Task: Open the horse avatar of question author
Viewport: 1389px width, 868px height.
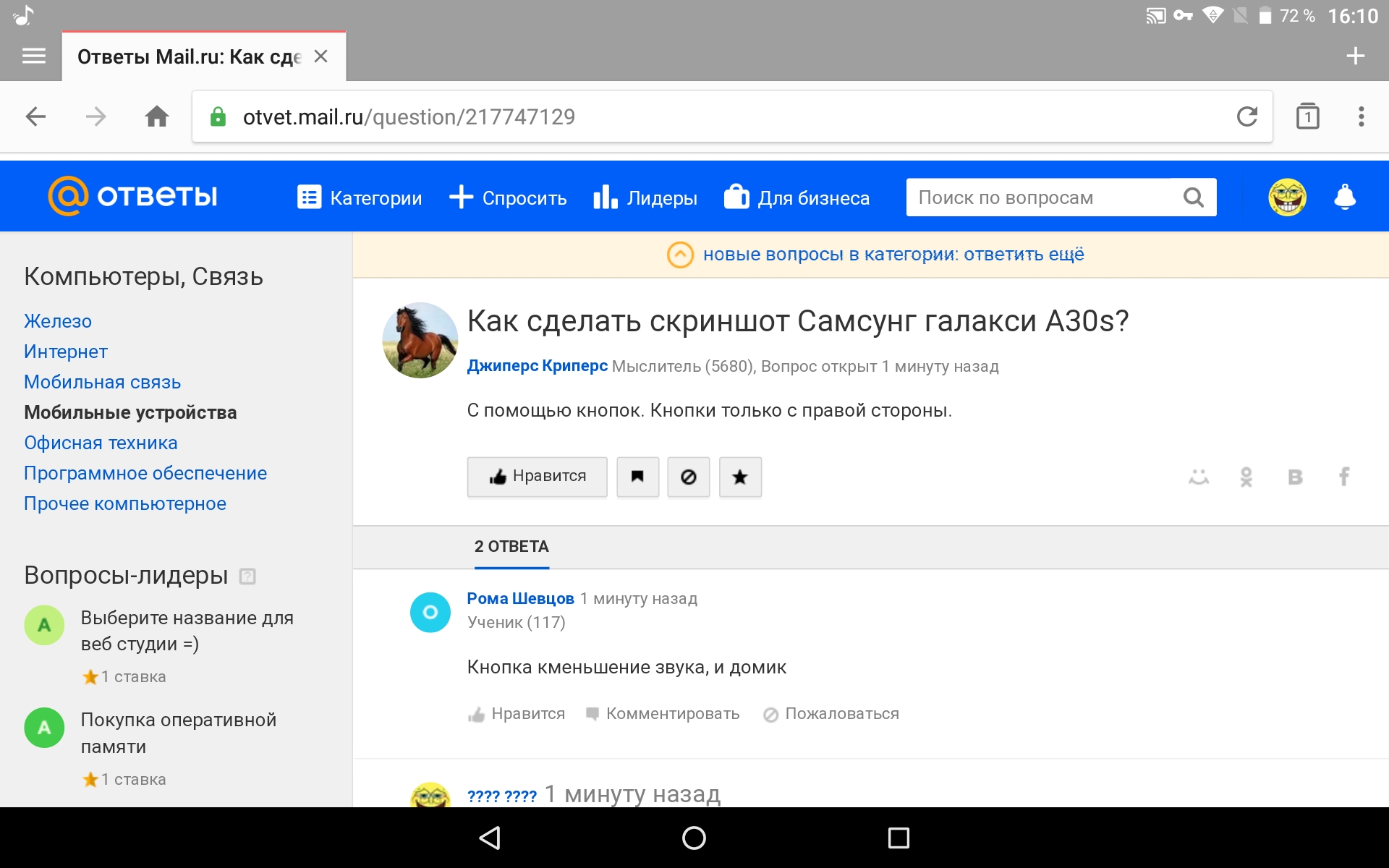Action: click(420, 340)
